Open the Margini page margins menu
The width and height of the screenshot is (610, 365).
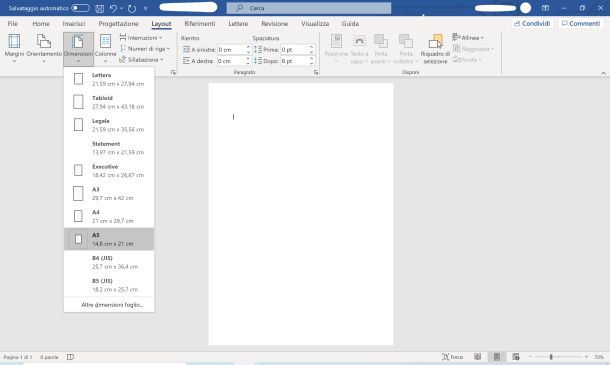pos(14,49)
